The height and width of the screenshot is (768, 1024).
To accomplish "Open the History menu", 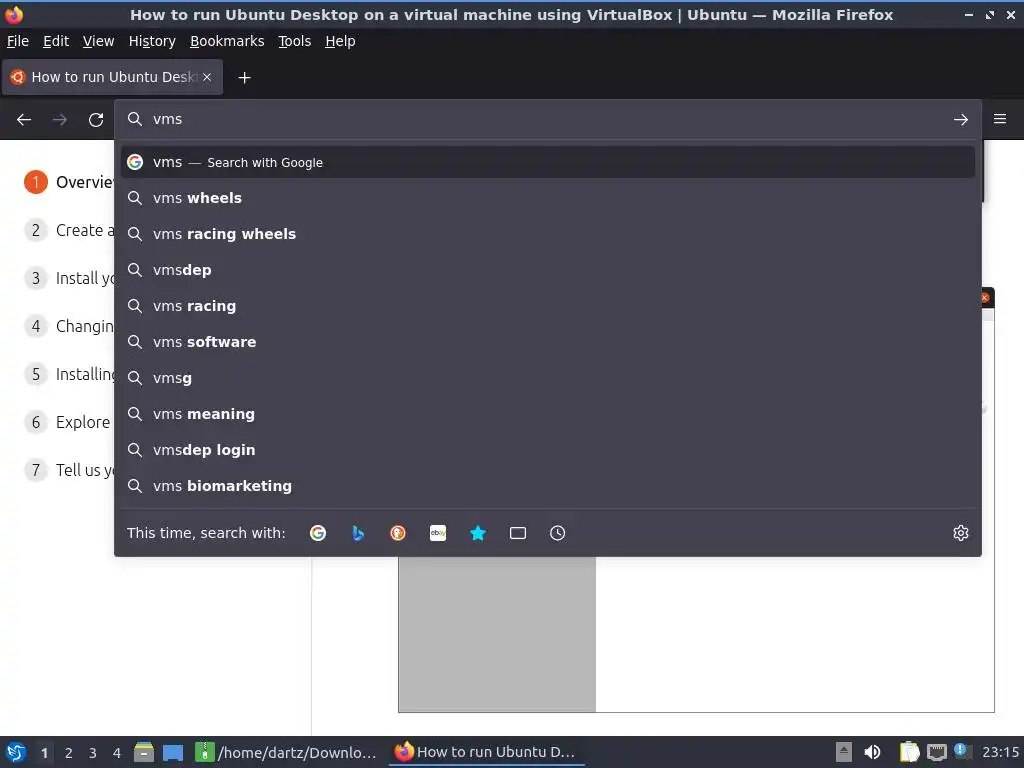I will click(152, 41).
